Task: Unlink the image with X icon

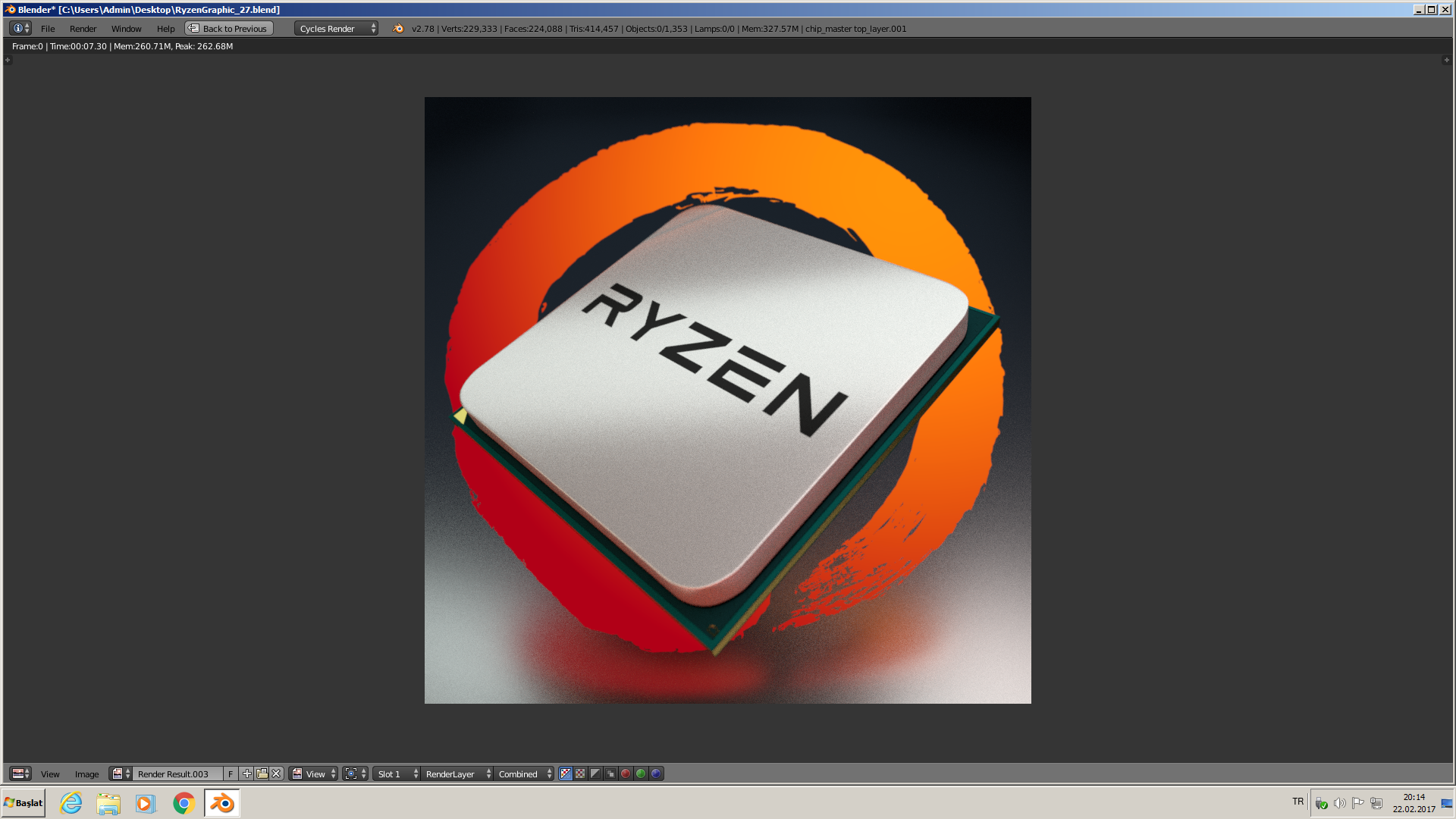Action: pyautogui.click(x=277, y=774)
